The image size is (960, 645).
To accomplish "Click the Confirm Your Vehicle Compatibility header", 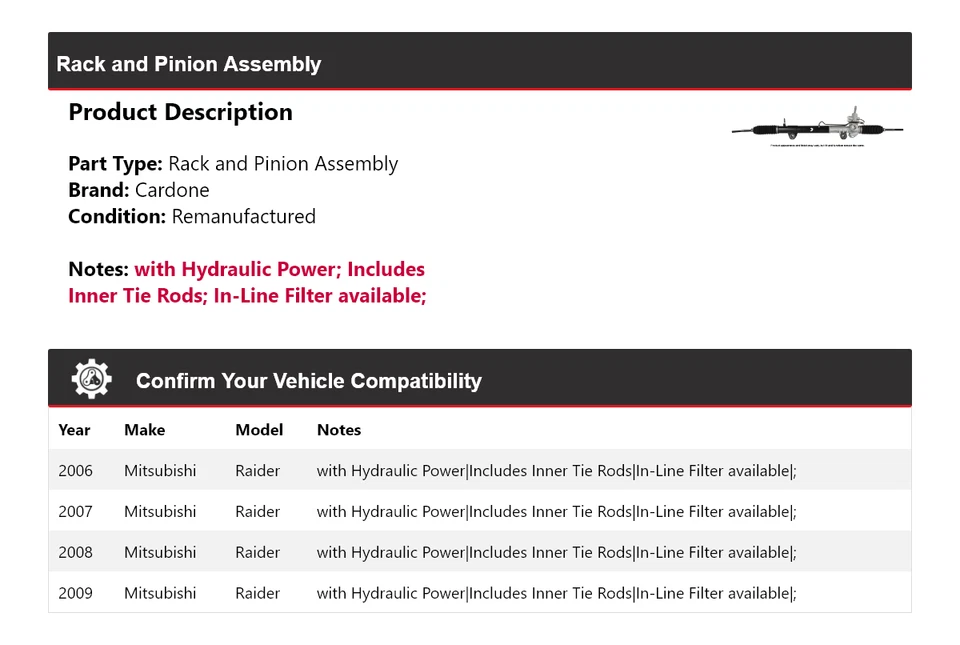I will 308,381.
